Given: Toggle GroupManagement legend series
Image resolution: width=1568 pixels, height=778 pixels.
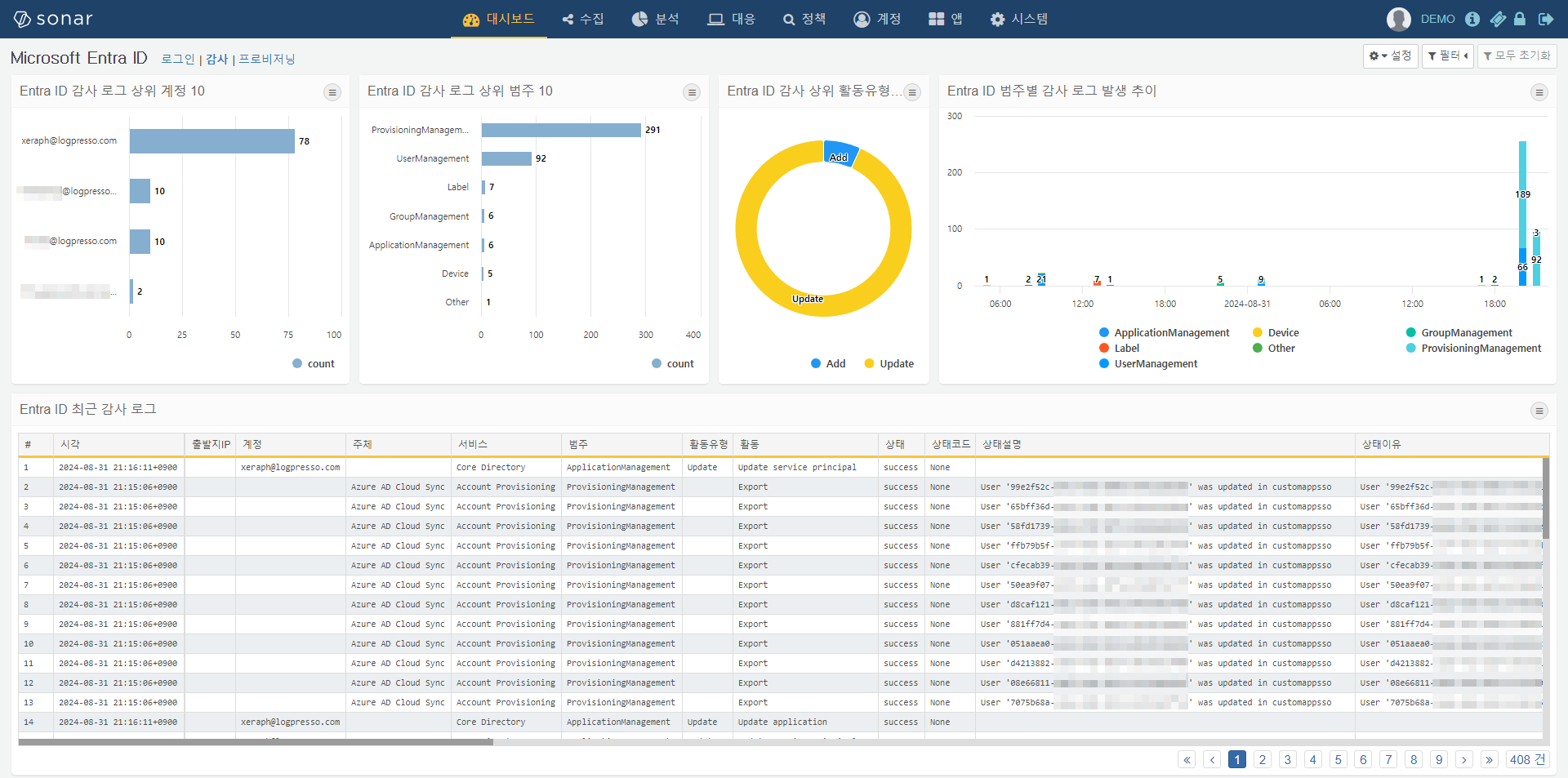Looking at the screenshot, I should [1459, 333].
